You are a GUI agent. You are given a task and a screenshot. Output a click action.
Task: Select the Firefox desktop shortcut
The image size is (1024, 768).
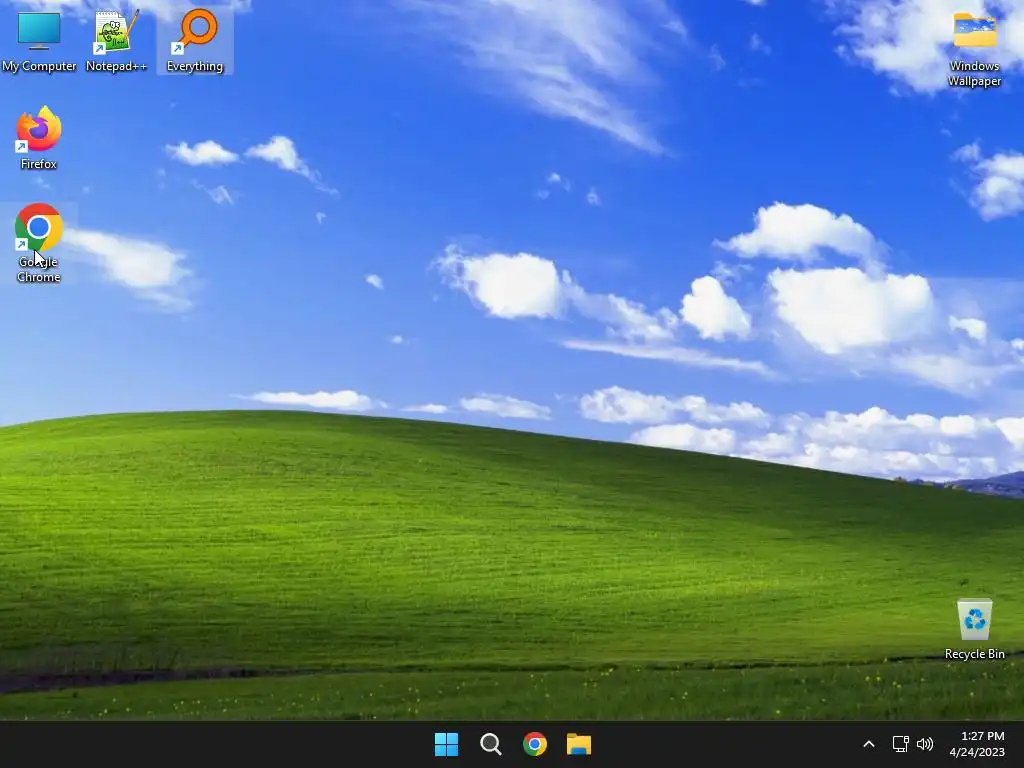coord(39,138)
